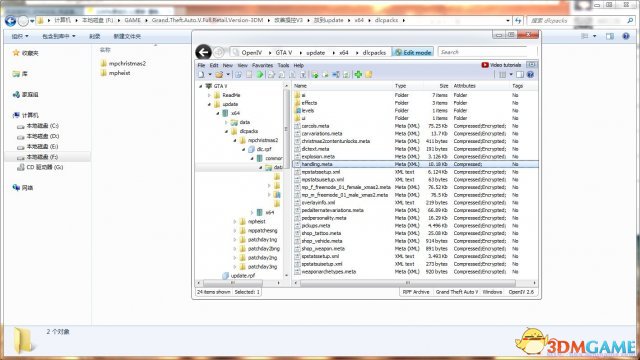The image size is (640, 360).
Task: Select the weaponarchetypes.meta file row
Action: coord(415,272)
